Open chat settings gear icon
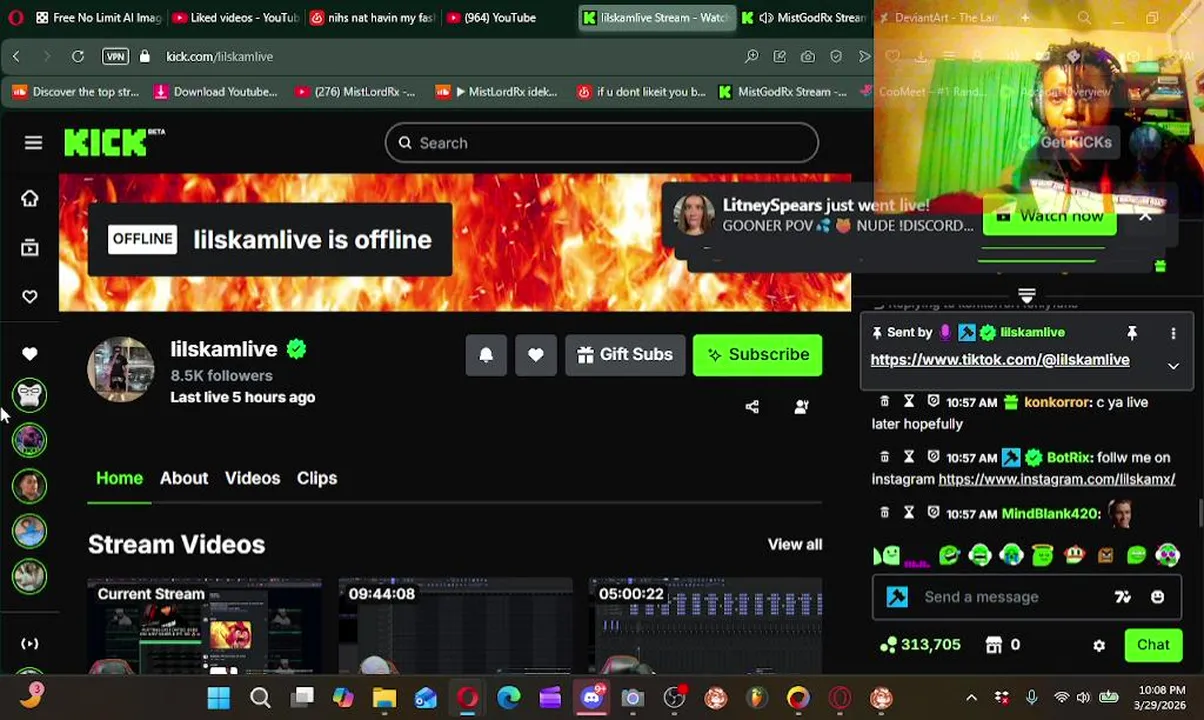Viewport: 1204px width, 720px height. click(1099, 645)
